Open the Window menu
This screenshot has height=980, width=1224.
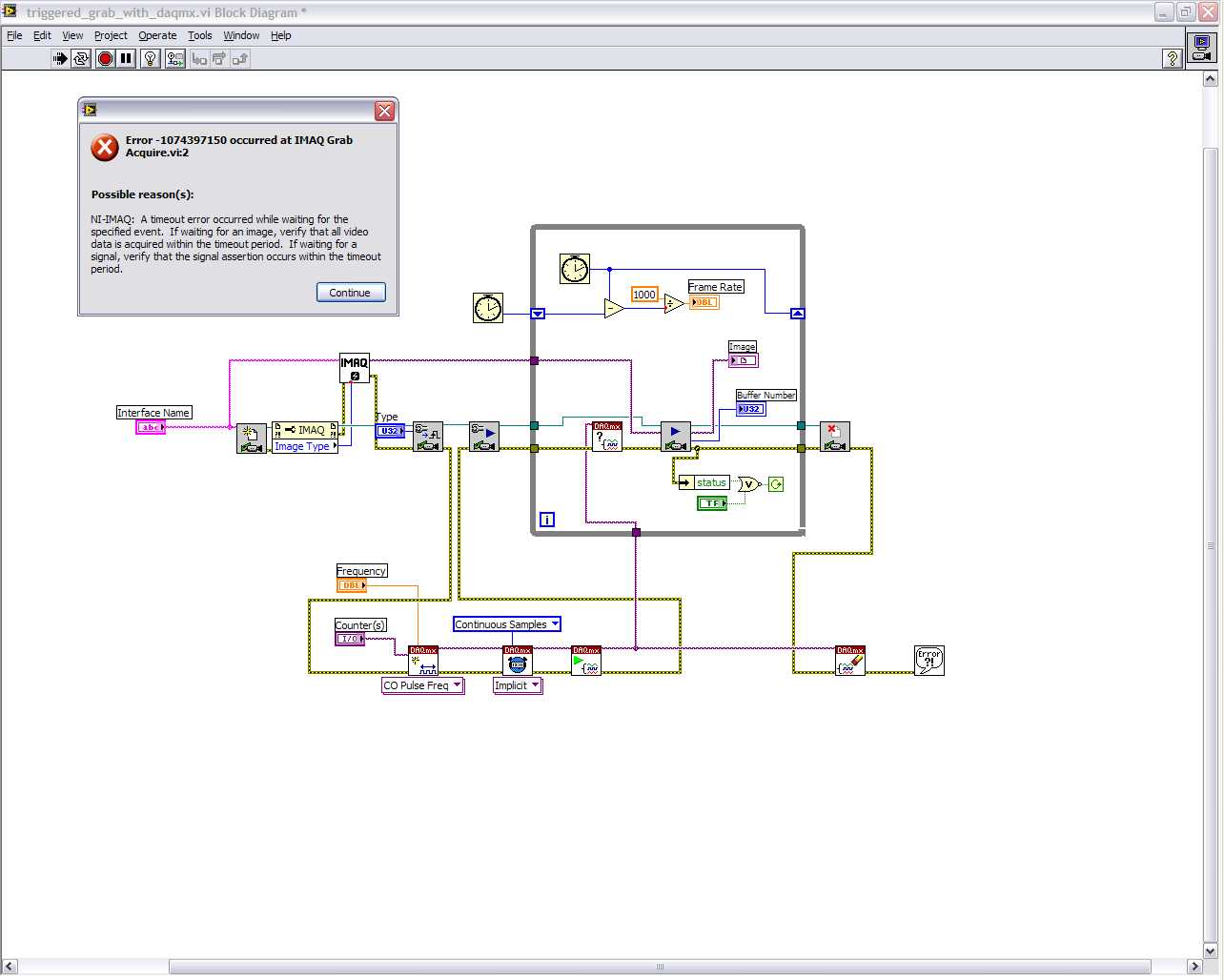(241, 35)
